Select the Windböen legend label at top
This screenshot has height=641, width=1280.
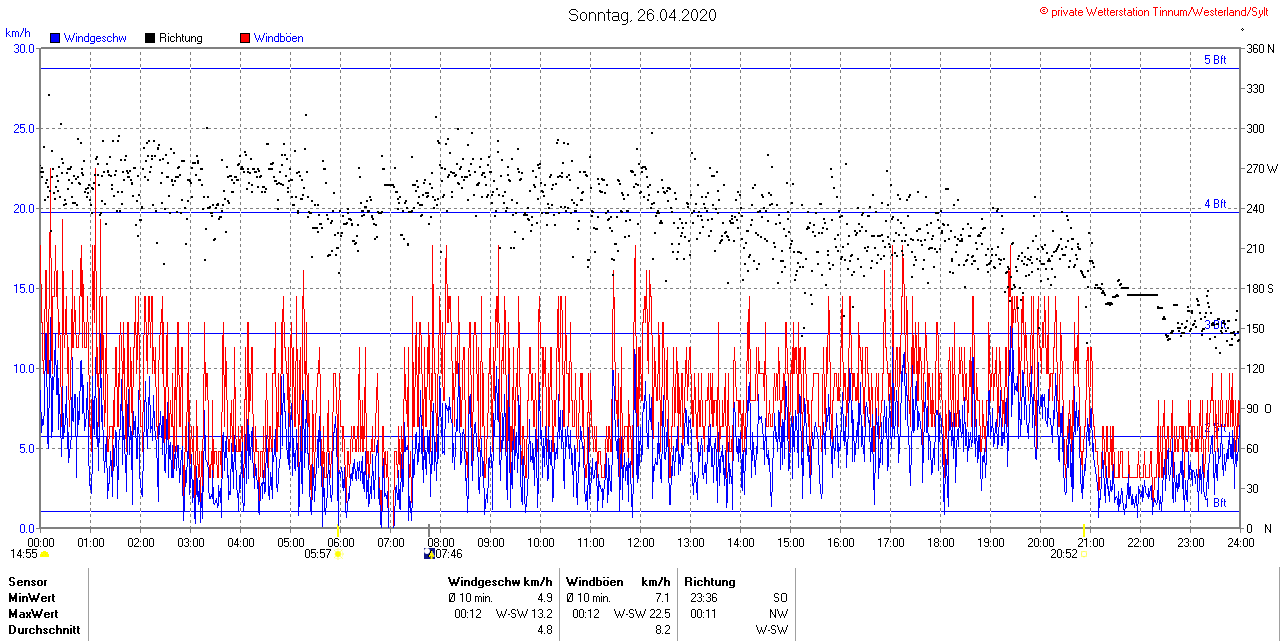278,38
